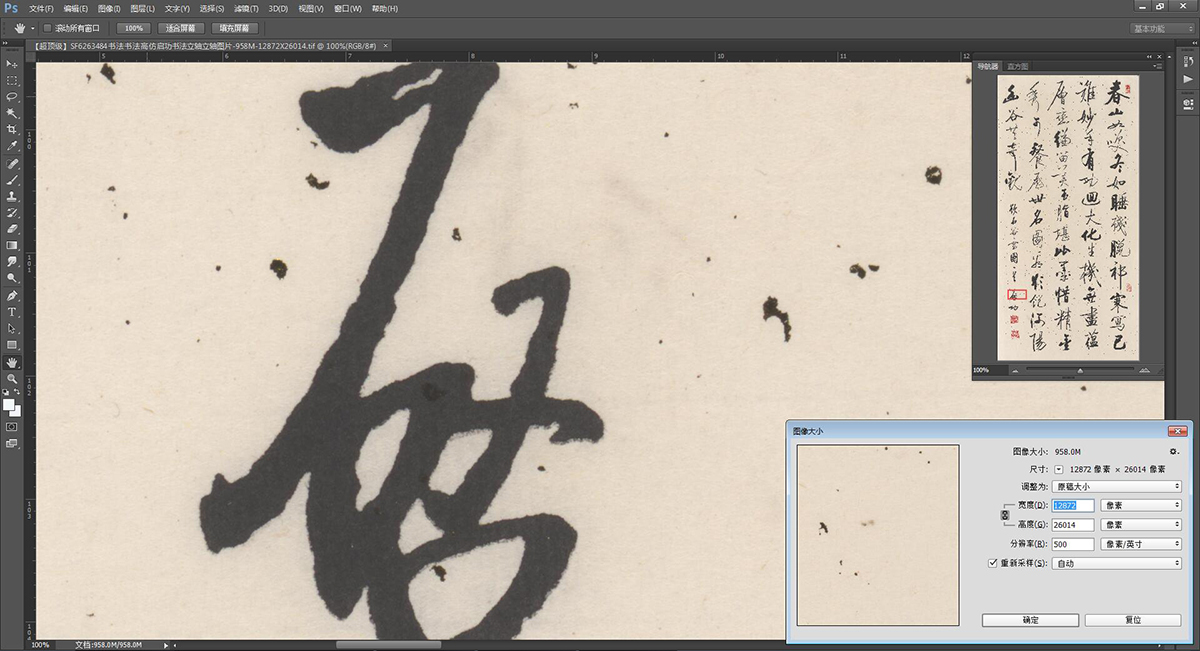The width and height of the screenshot is (1200, 651).
Task: Click the 高度 input field
Action: (1073, 524)
